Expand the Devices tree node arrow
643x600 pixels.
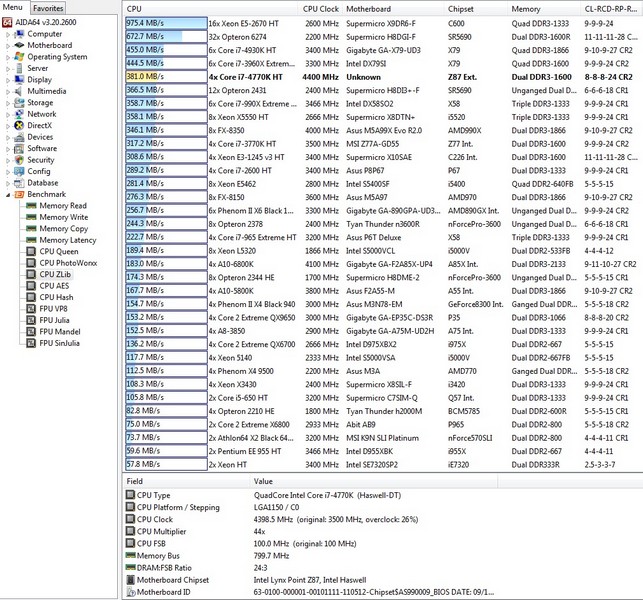[x=8, y=138]
